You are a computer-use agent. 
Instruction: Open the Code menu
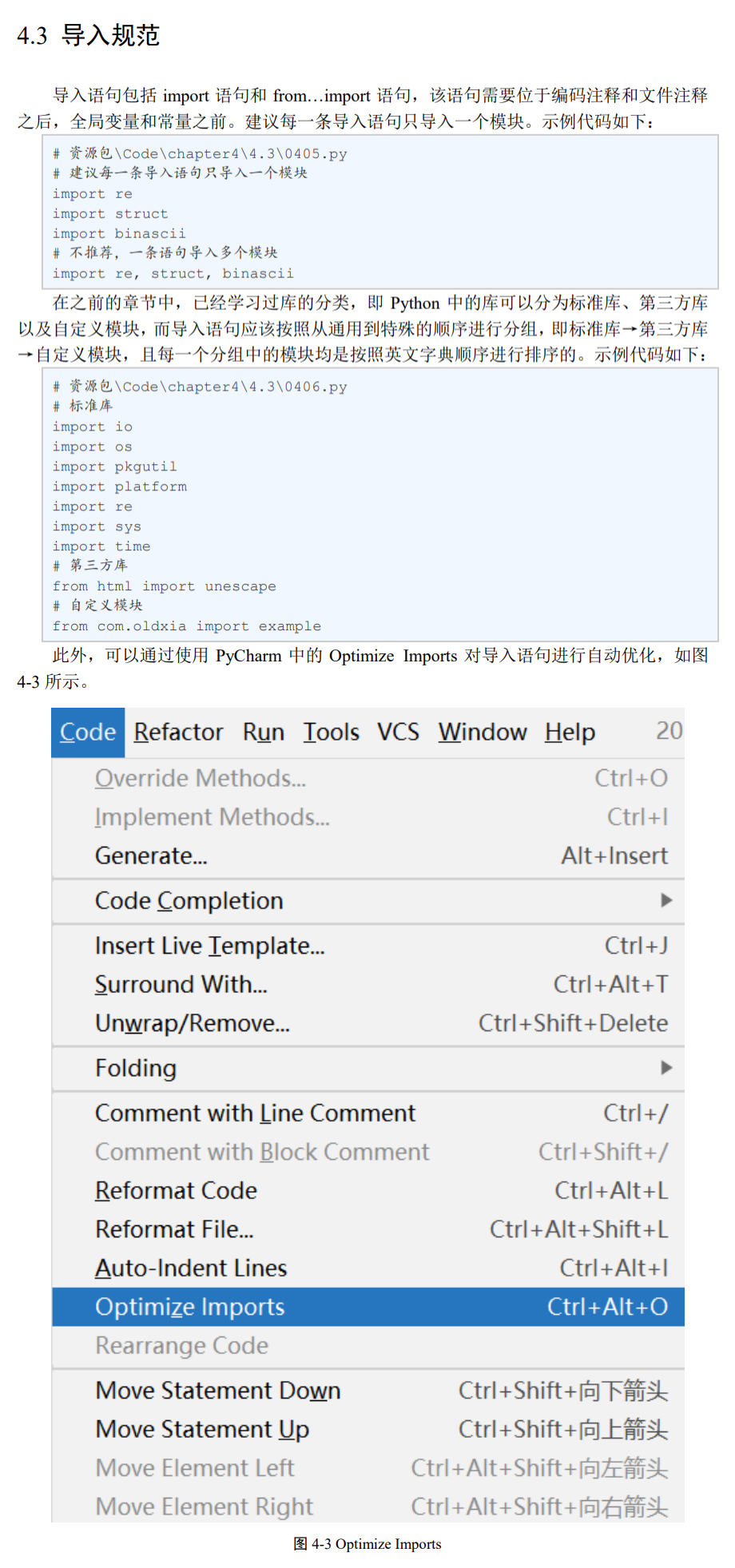tap(88, 732)
